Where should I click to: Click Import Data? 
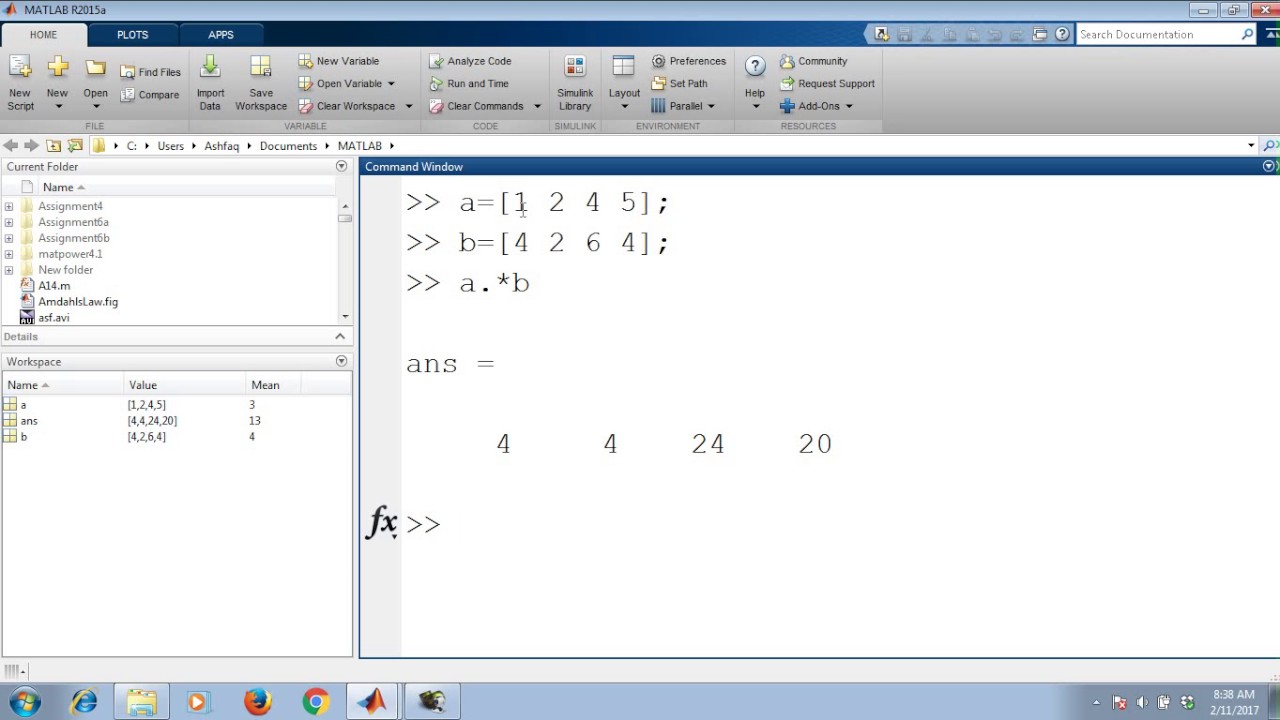point(210,83)
